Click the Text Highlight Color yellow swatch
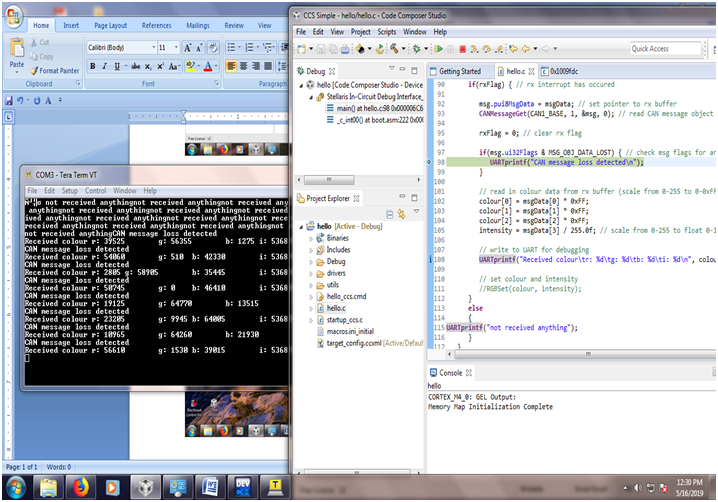 [x=190, y=66]
